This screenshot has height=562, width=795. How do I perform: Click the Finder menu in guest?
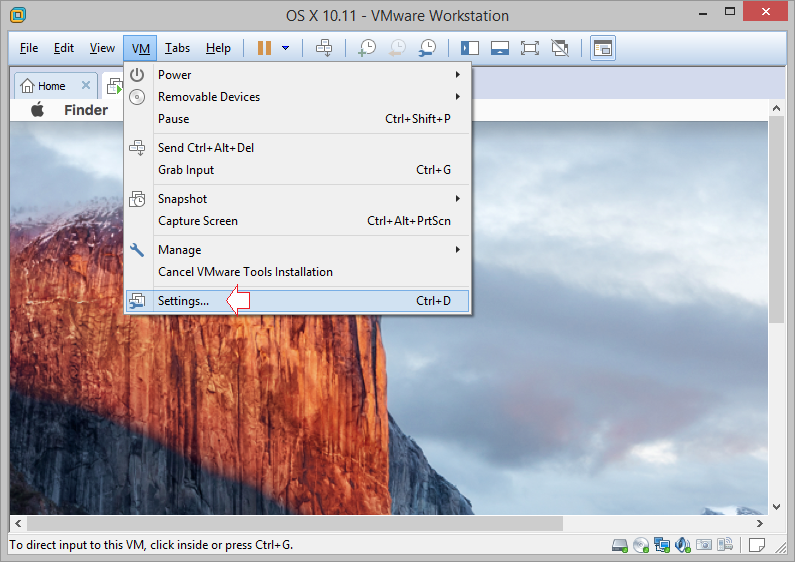(x=86, y=110)
